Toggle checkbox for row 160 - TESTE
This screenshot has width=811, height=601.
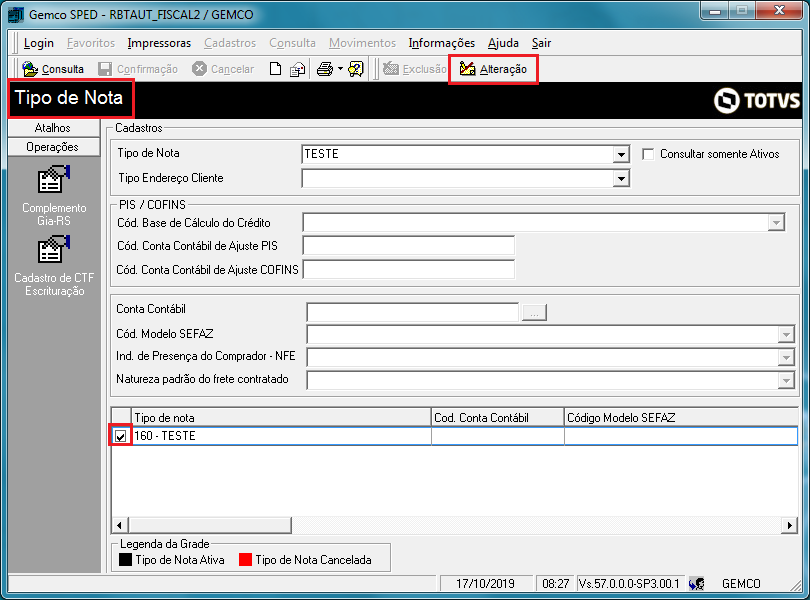(x=121, y=436)
